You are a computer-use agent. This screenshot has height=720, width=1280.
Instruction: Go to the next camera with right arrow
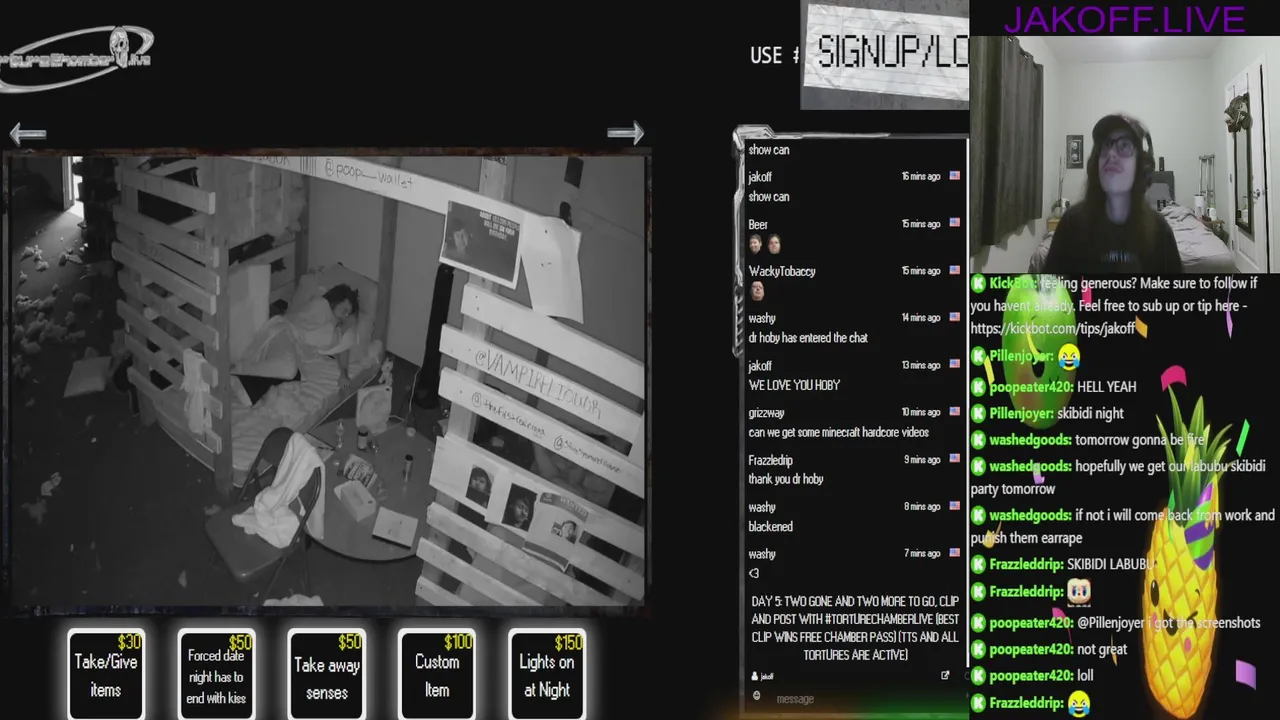[625, 132]
